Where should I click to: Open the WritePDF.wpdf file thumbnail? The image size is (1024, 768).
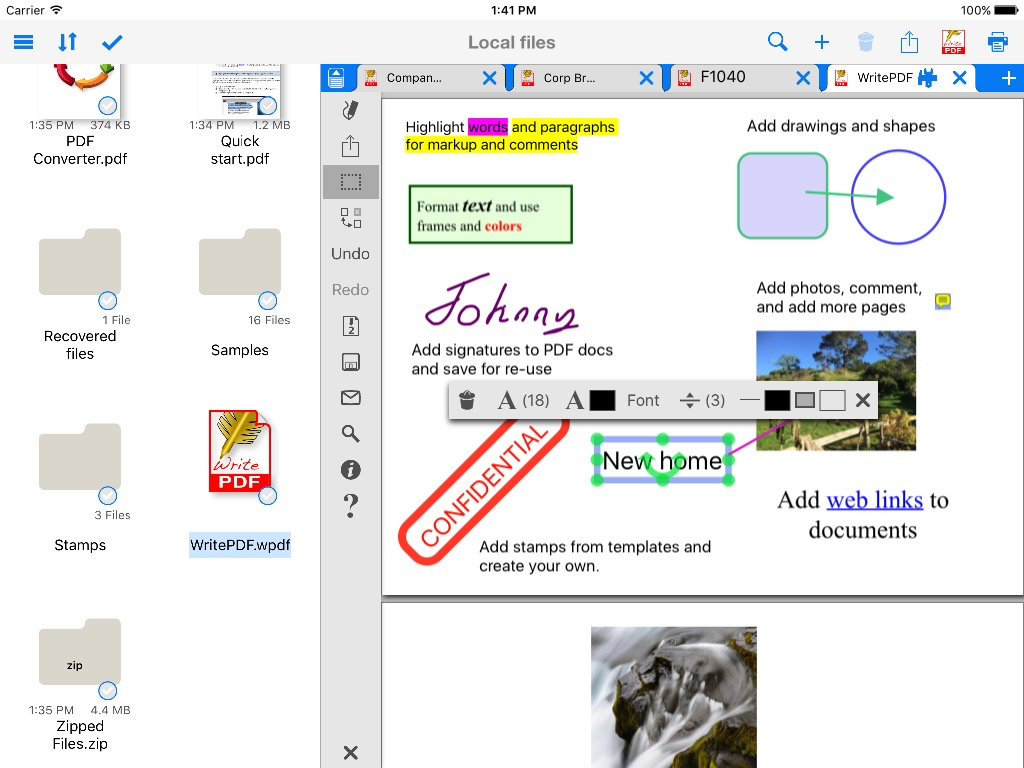pos(240,451)
